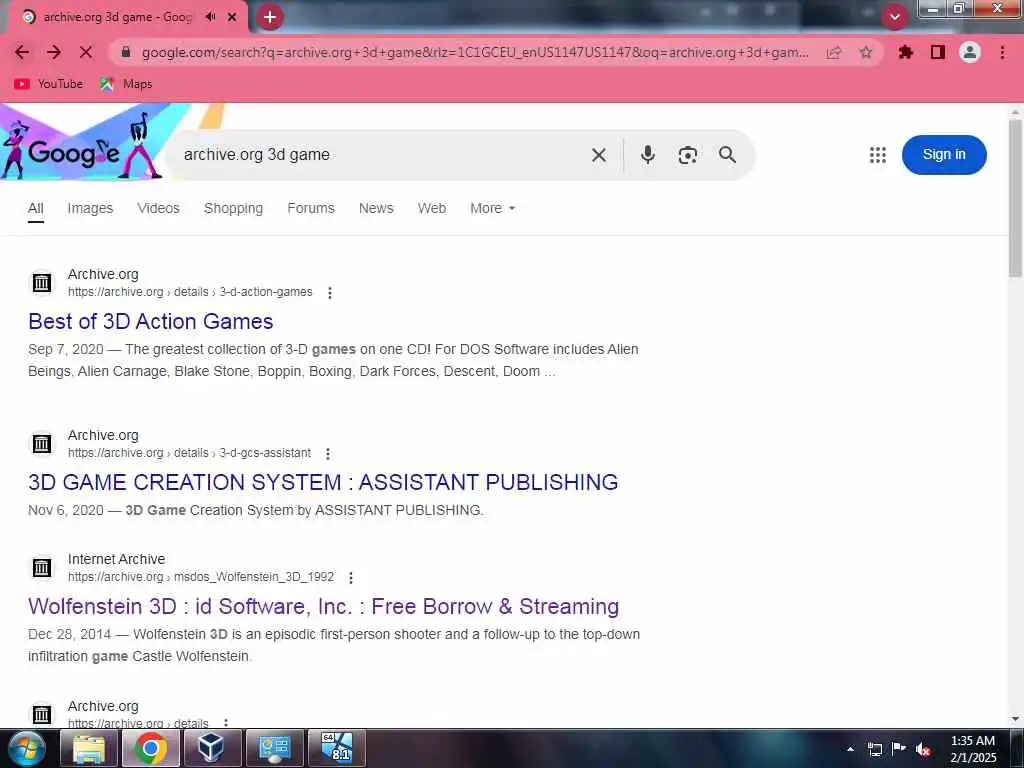Screen dimensions: 1024x768
Task: Sign in to Google
Action: tap(944, 155)
